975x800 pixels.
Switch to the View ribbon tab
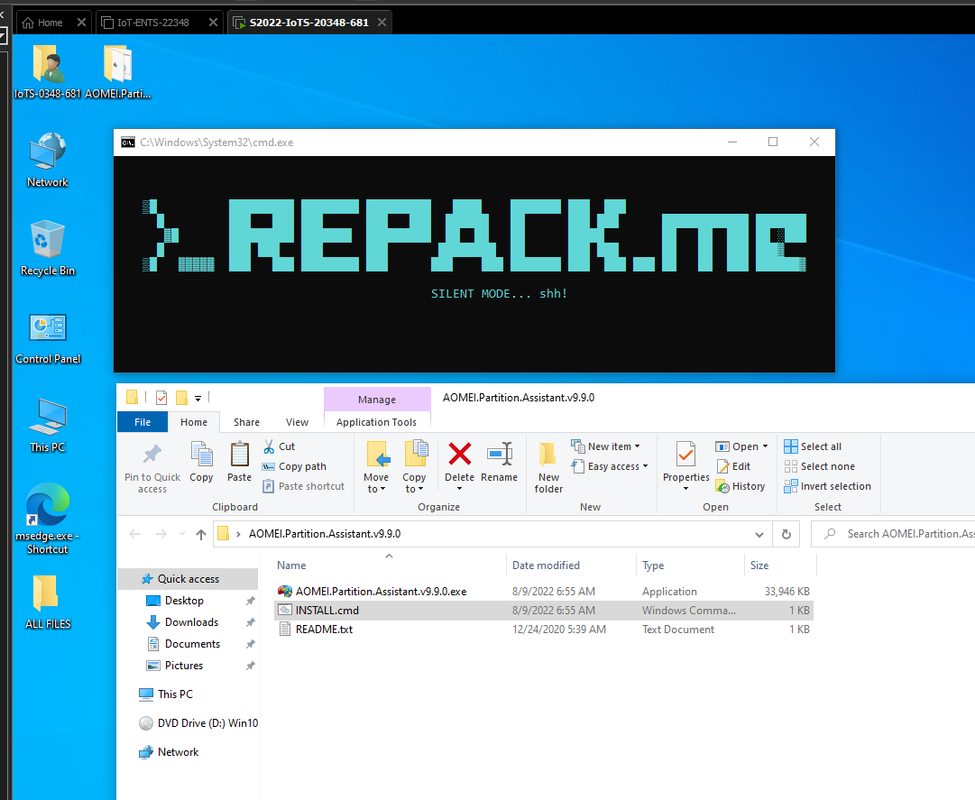coord(297,422)
